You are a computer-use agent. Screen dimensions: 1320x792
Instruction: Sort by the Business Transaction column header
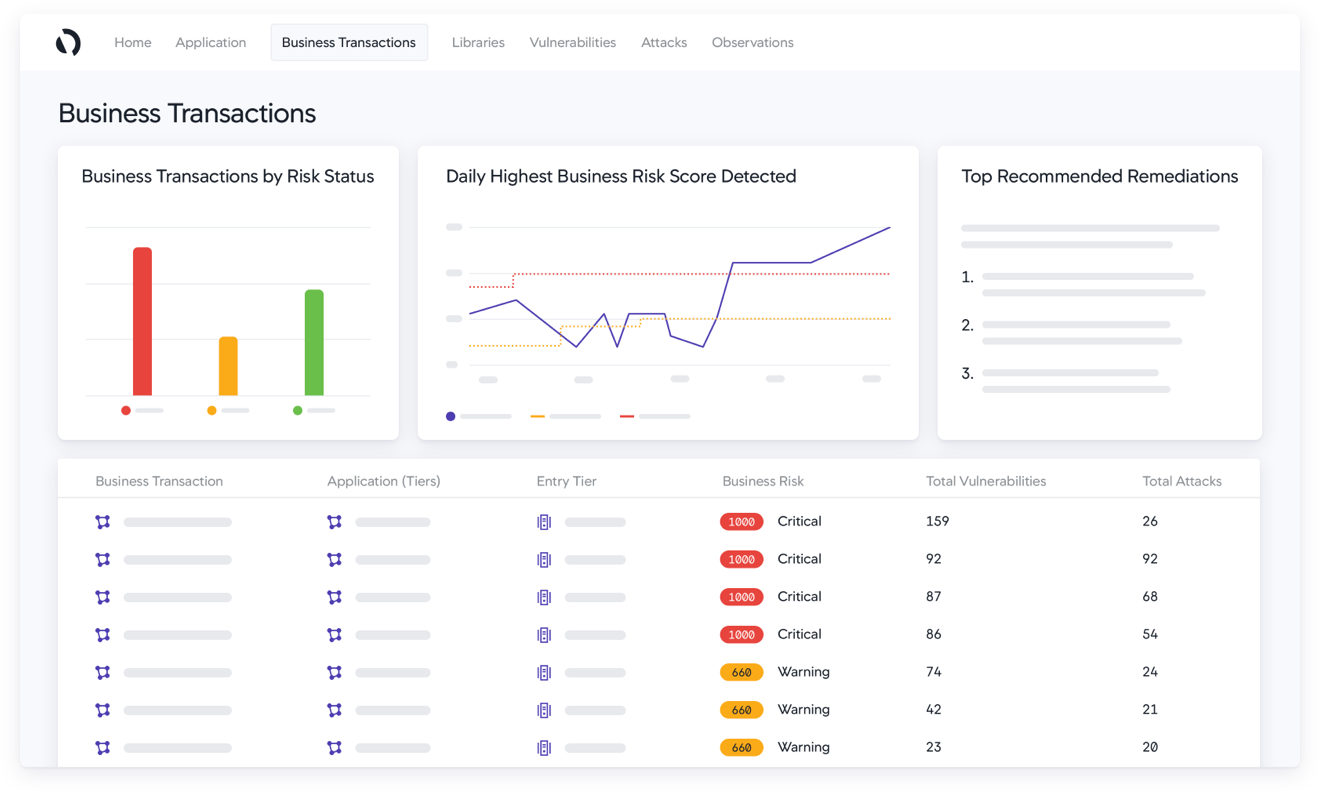click(159, 481)
